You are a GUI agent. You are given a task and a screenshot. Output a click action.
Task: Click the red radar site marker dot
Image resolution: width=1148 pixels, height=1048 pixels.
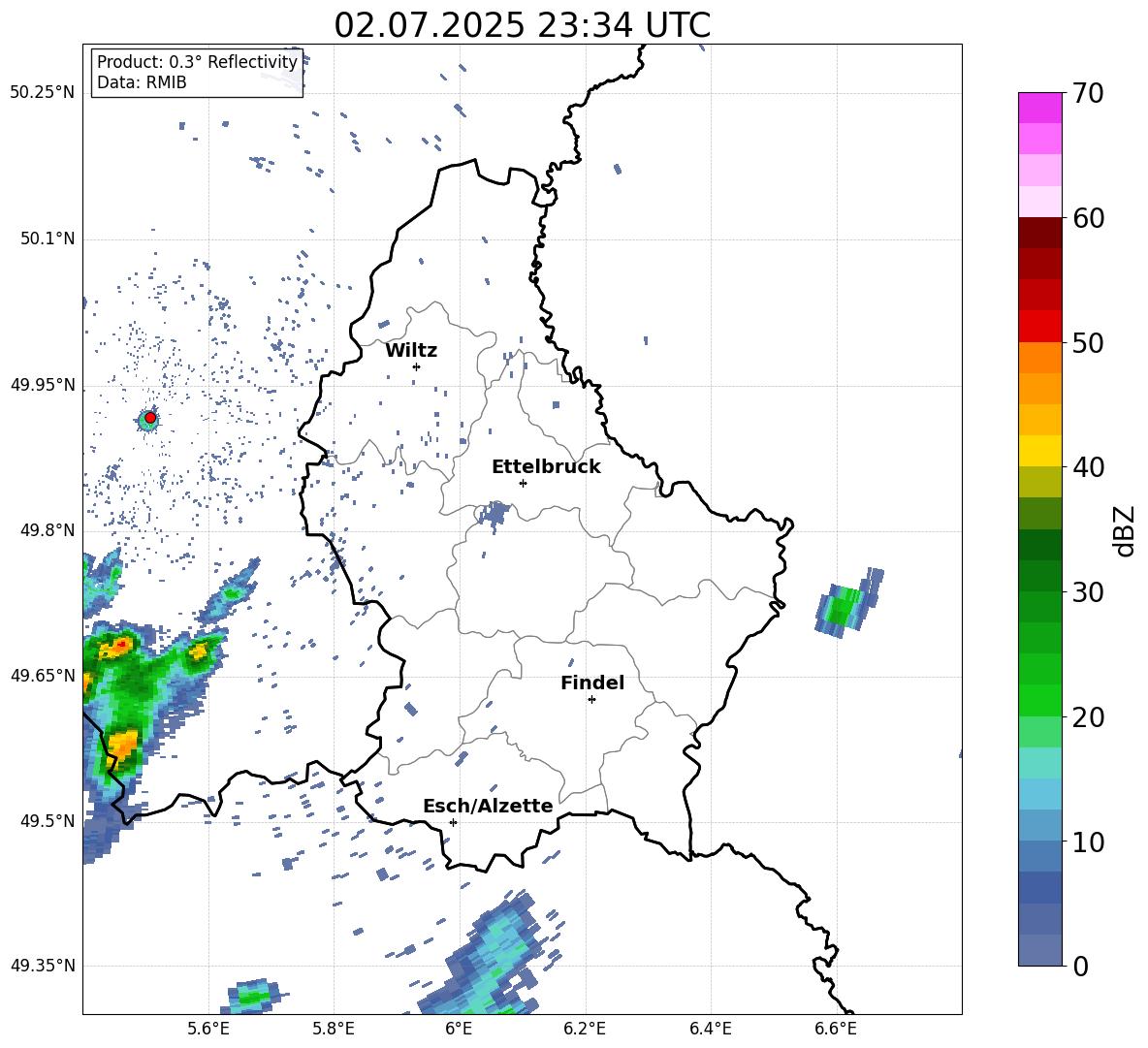click(150, 418)
